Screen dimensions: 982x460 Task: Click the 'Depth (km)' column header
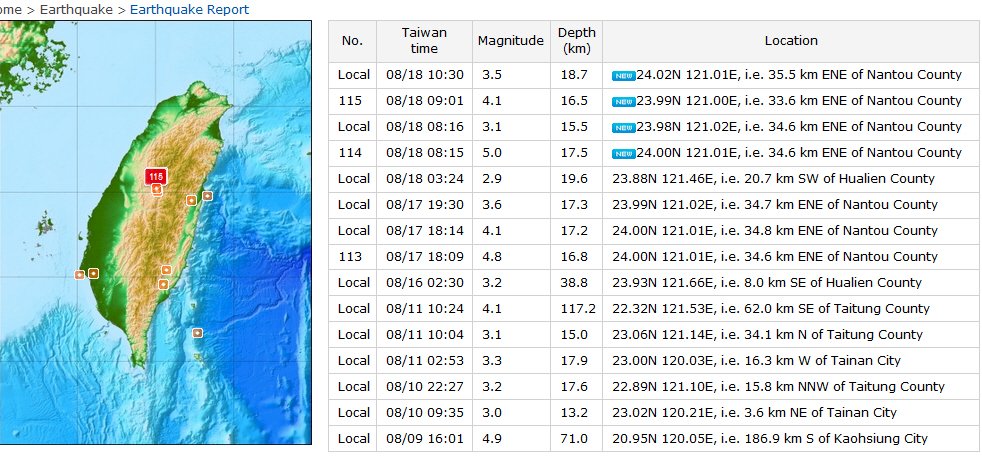[x=576, y=41]
